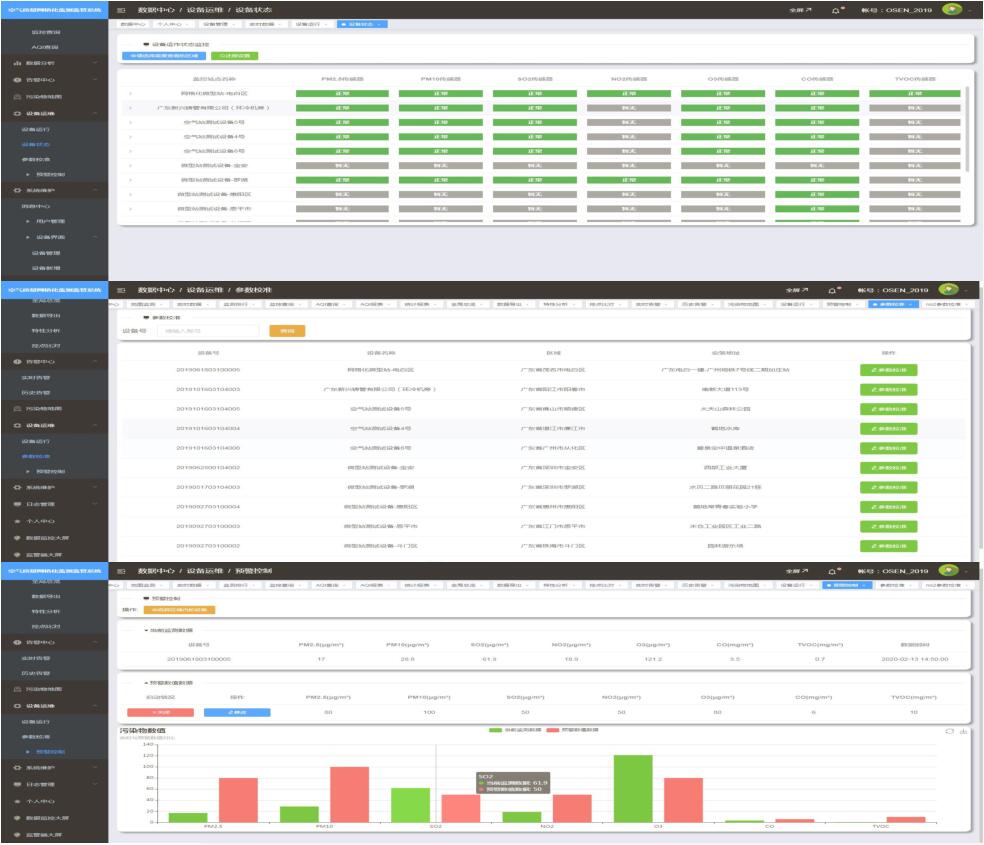Click the restore icon on the 污染物数值 chart
This screenshot has width=984, height=845.
click(x=950, y=732)
